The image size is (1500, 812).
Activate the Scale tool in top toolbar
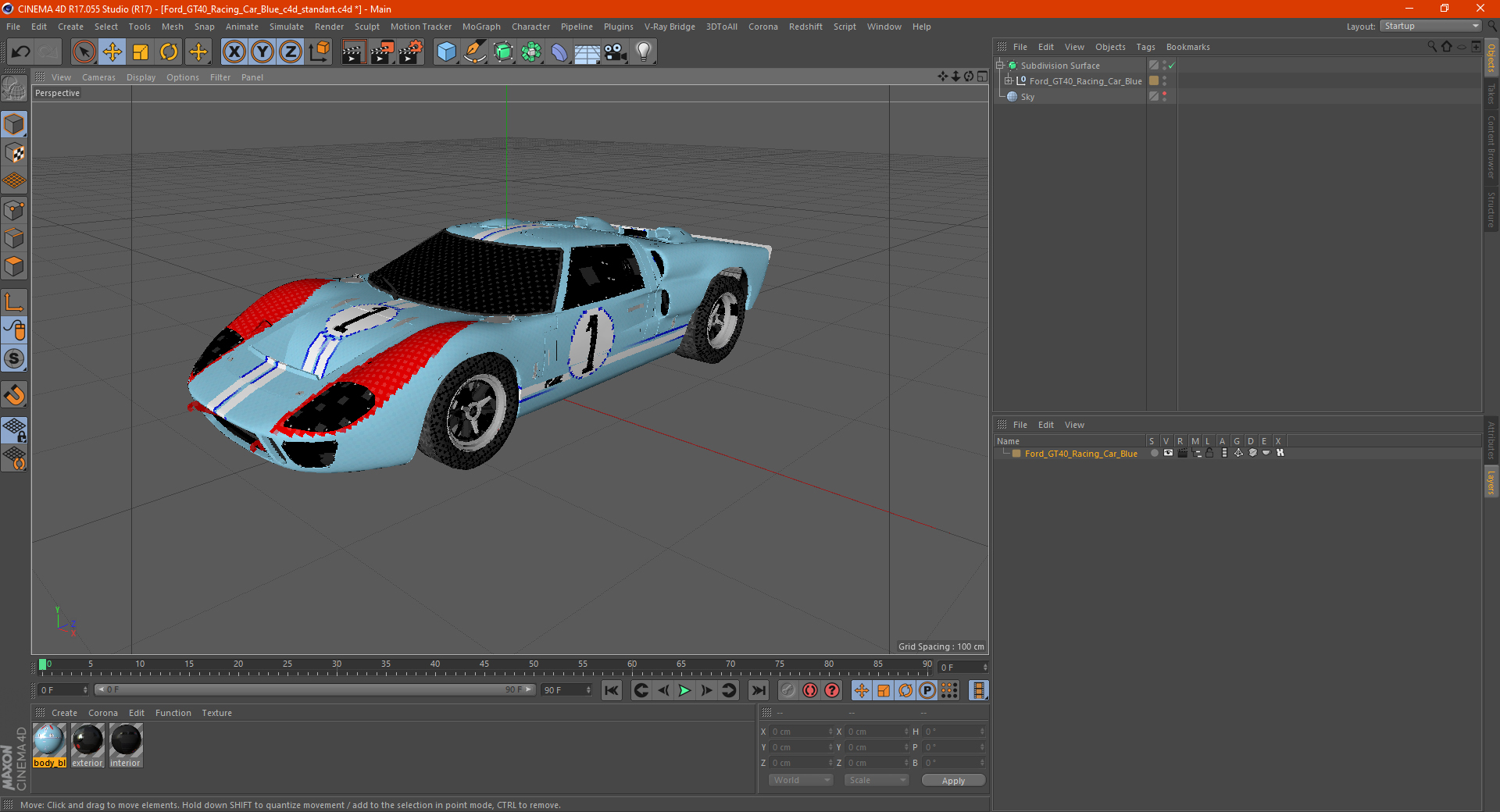tap(141, 52)
